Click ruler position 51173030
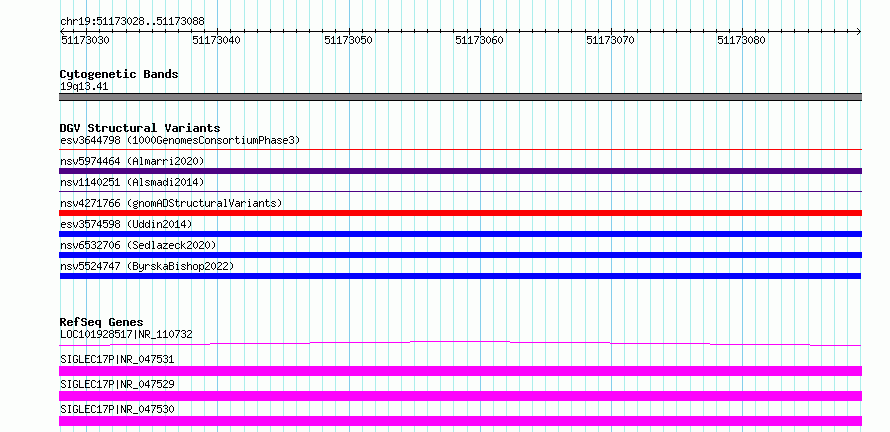The width and height of the screenshot is (890, 432). coord(85,40)
